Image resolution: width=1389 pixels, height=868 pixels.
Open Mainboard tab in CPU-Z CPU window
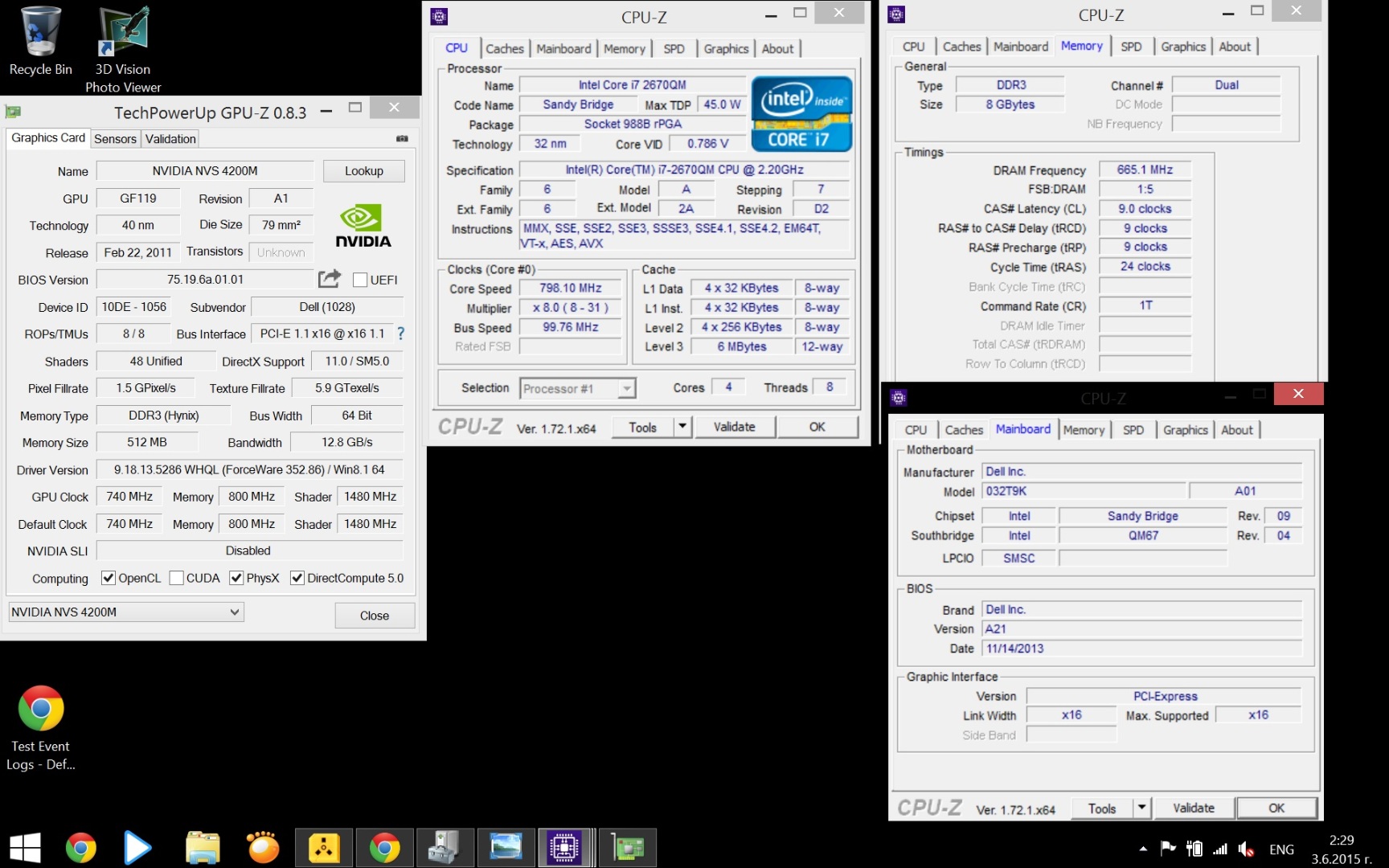pos(563,48)
